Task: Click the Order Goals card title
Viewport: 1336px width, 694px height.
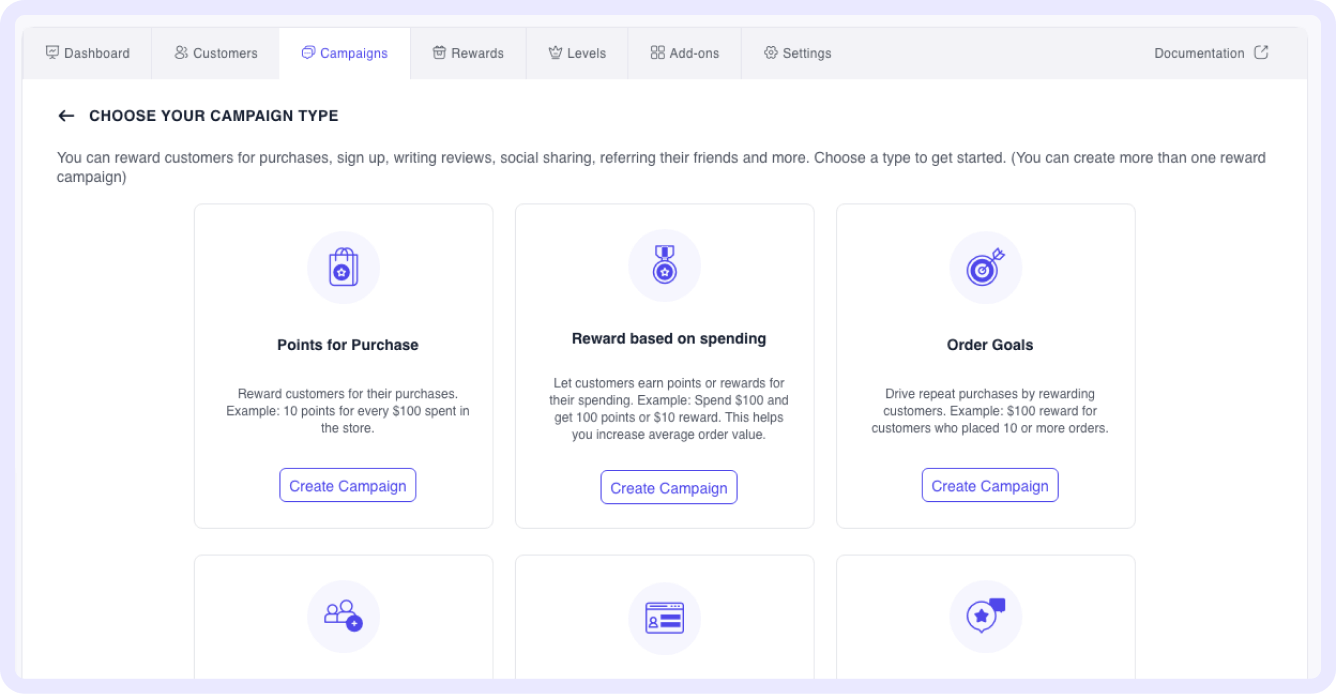Action: click(x=990, y=345)
